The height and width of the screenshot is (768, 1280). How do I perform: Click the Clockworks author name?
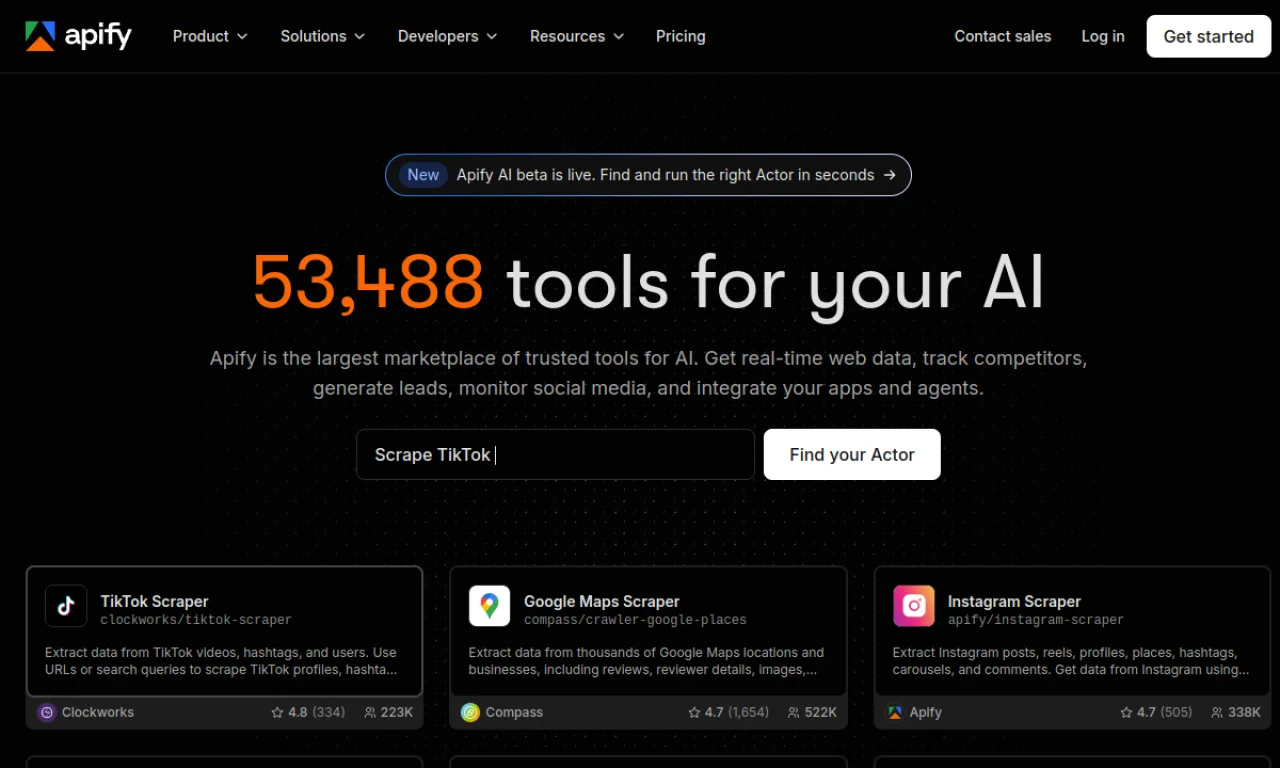click(x=98, y=712)
